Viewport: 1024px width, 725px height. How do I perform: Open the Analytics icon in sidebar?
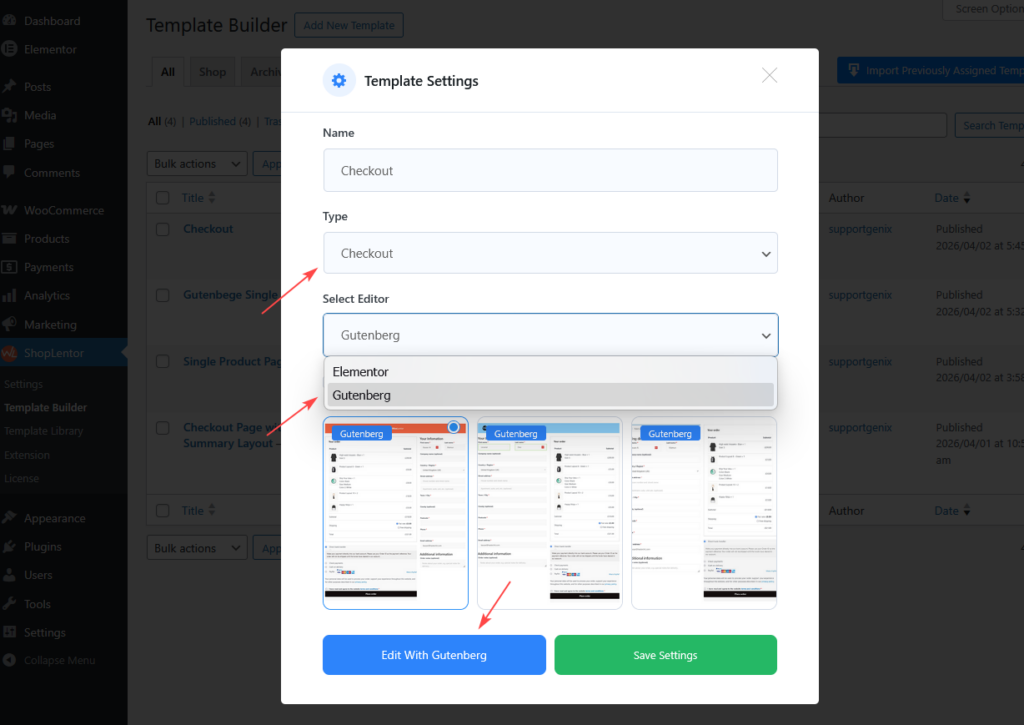click(x=9, y=296)
